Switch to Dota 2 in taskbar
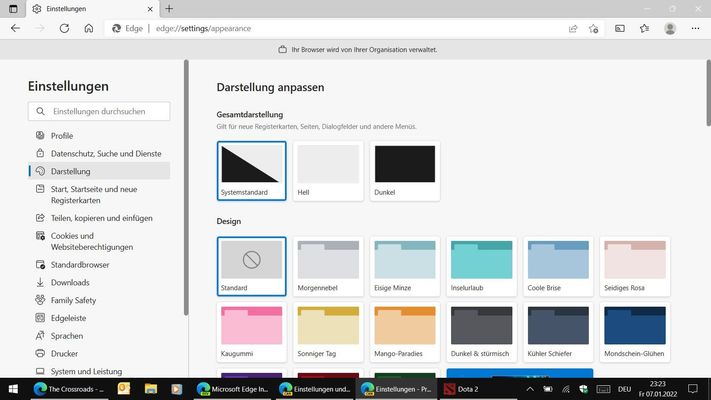The width and height of the screenshot is (711, 400). click(x=479, y=389)
